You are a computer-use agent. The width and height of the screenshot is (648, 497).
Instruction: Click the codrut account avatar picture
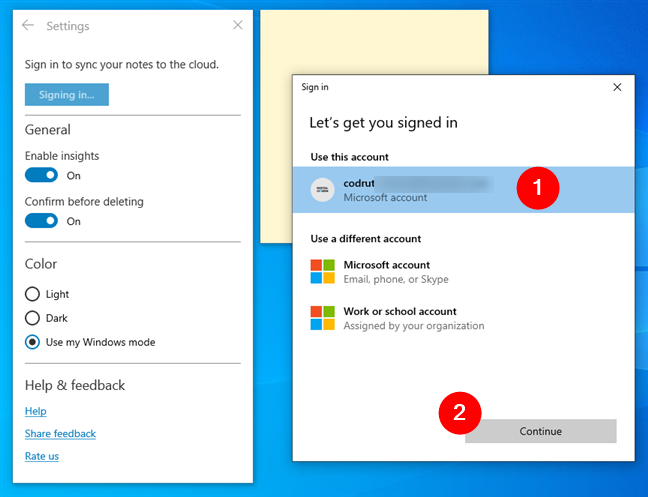(x=322, y=190)
